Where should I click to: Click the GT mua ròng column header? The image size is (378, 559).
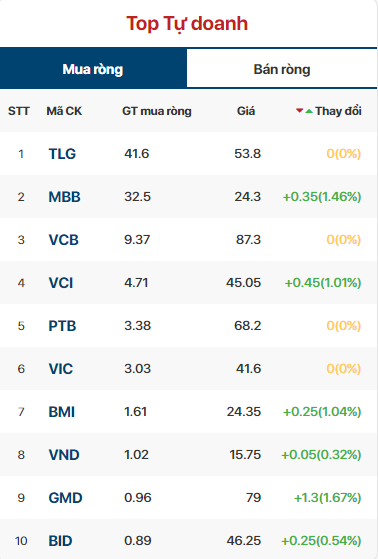pos(157,111)
